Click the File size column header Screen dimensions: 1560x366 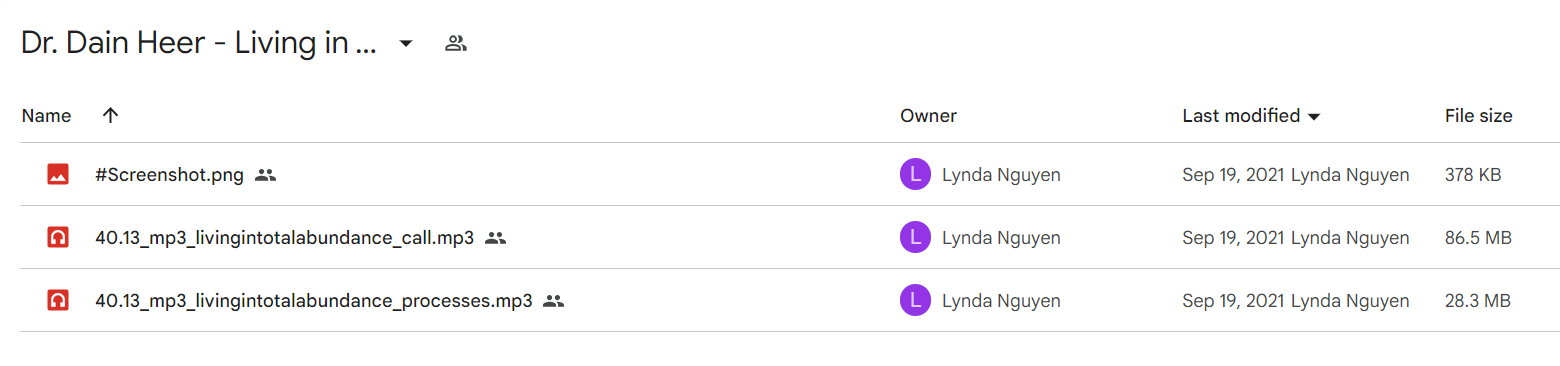click(1478, 116)
